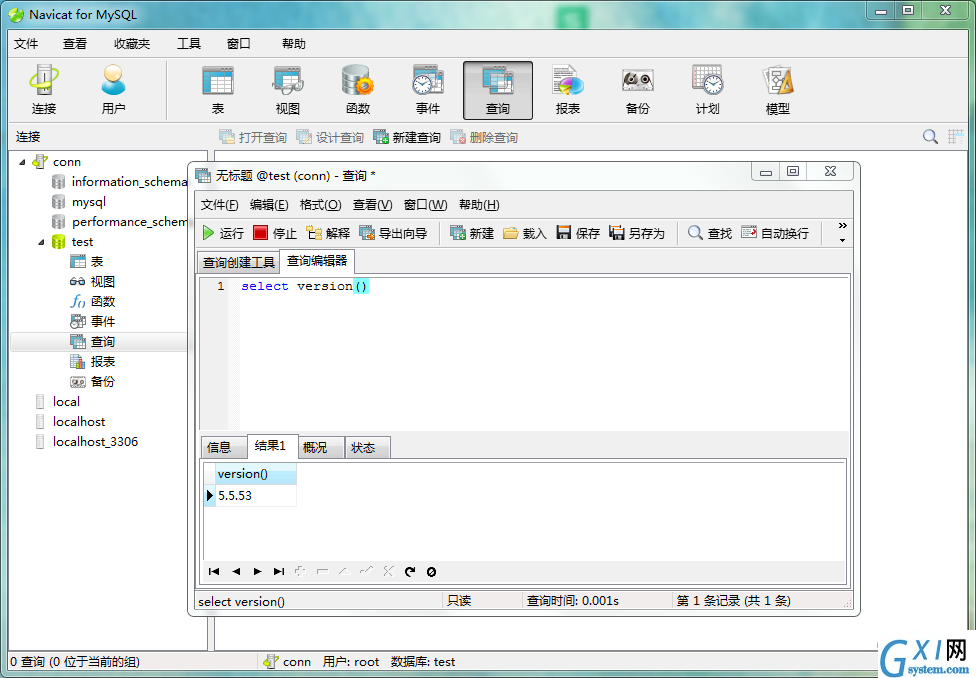Click the 5.5.53 result cell
The height and width of the screenshot is (678, 976).
coord(256,496)
